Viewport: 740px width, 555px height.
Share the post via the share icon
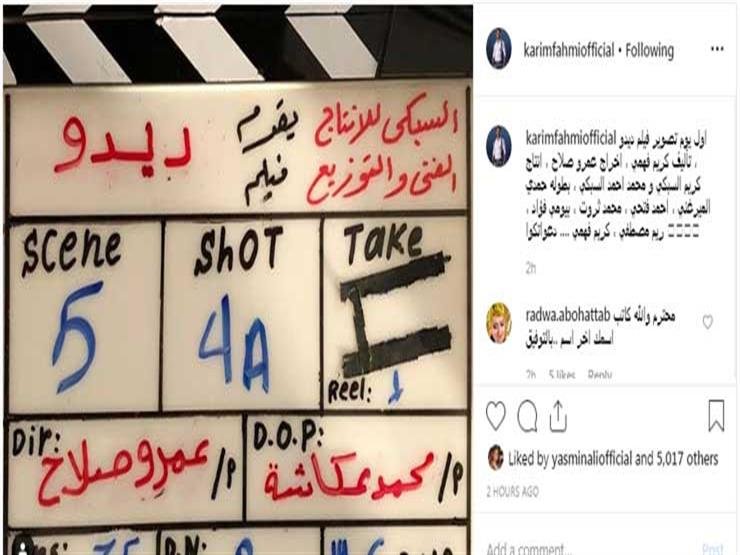tap(558, 416)
